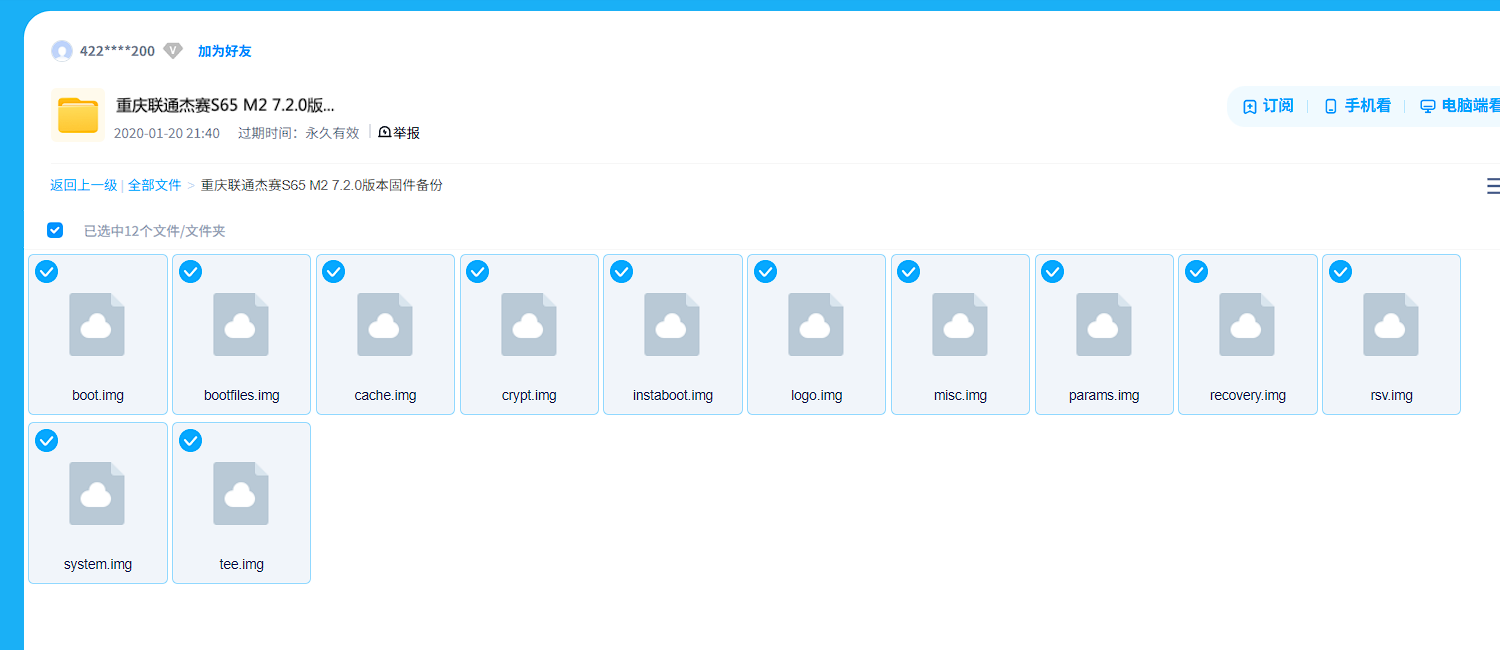Viewport: 1500px width, 650px height.
Task: Uncheck the misc.img checkmark
Action: [908, 271]
